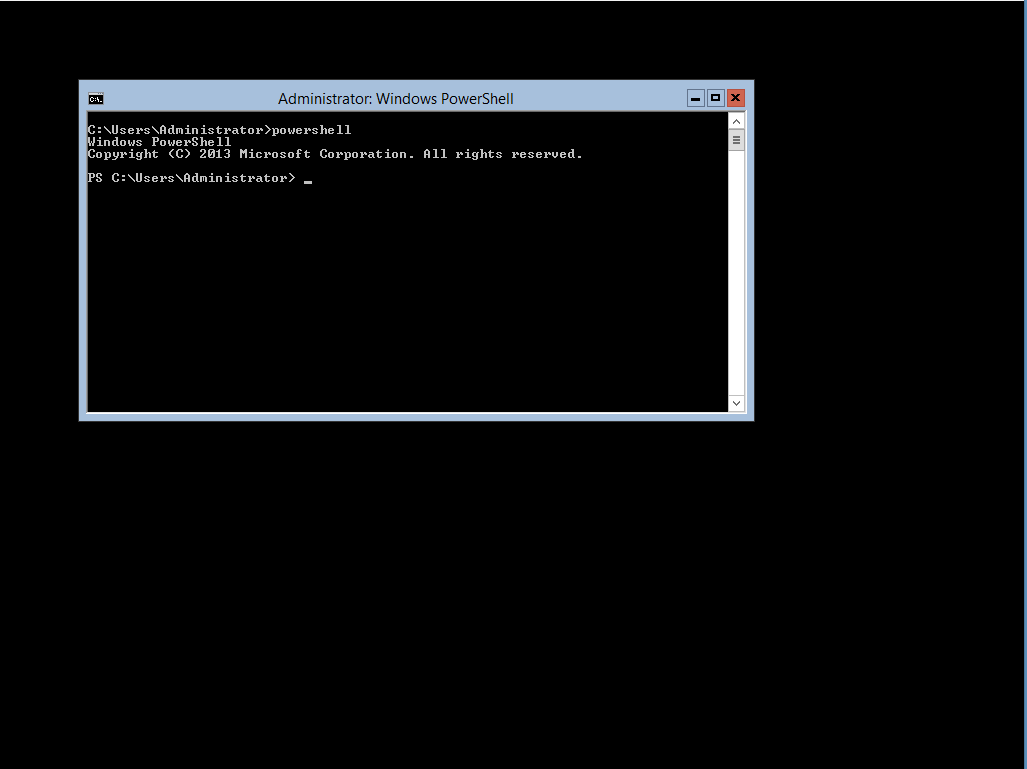This screenshot has height=769, width=1027.
Task: Close the Administrator: Windows PowerShell window
Action: pyautogui.click(x=736, y=98)
